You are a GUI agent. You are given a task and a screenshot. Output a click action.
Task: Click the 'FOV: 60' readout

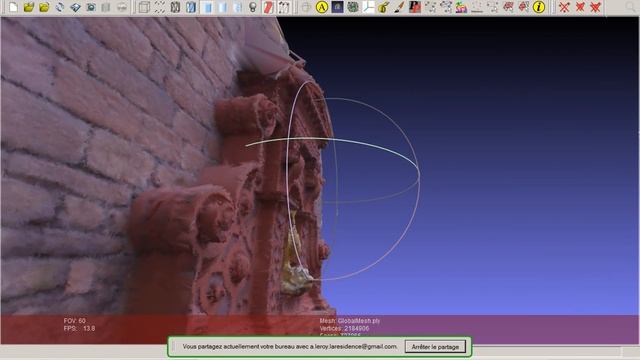click(x=75, y=321)
